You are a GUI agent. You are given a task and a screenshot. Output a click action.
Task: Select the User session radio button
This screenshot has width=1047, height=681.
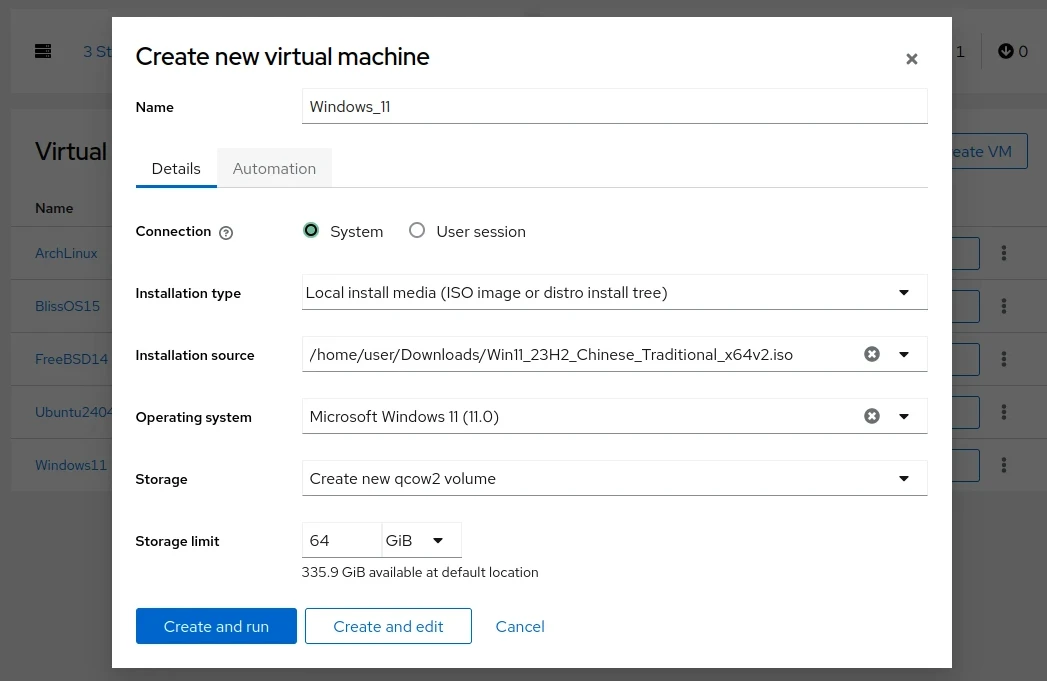pyautogui.click(x=417, y=231)
